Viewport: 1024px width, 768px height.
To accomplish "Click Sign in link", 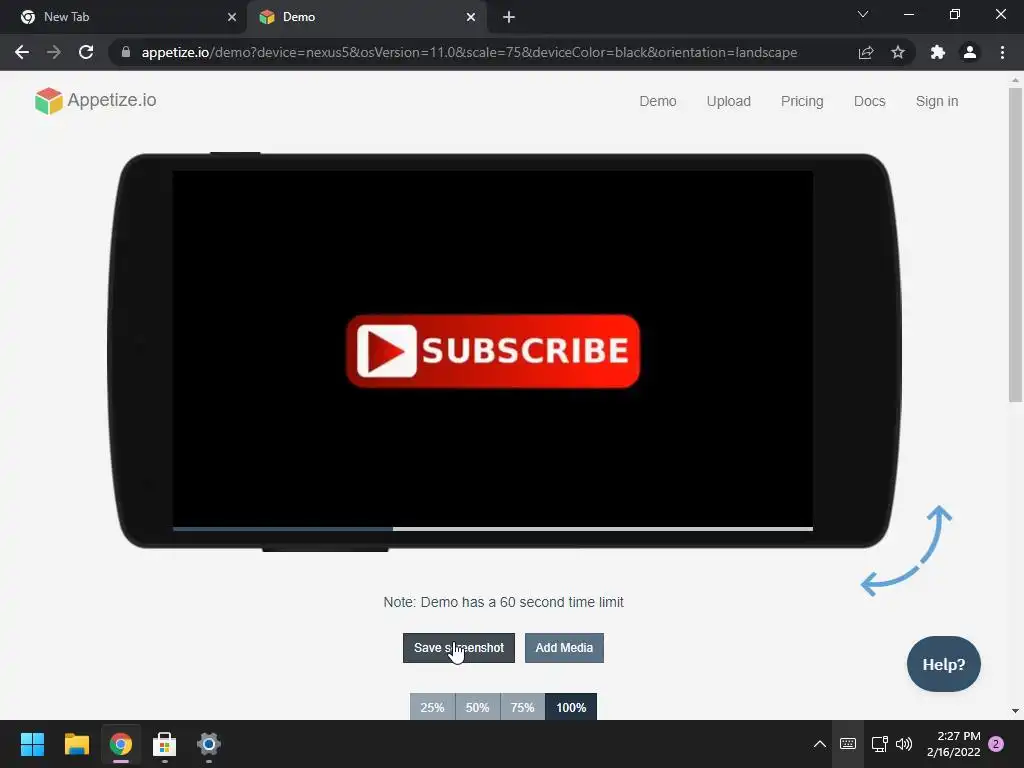I will tap(937, 101).
